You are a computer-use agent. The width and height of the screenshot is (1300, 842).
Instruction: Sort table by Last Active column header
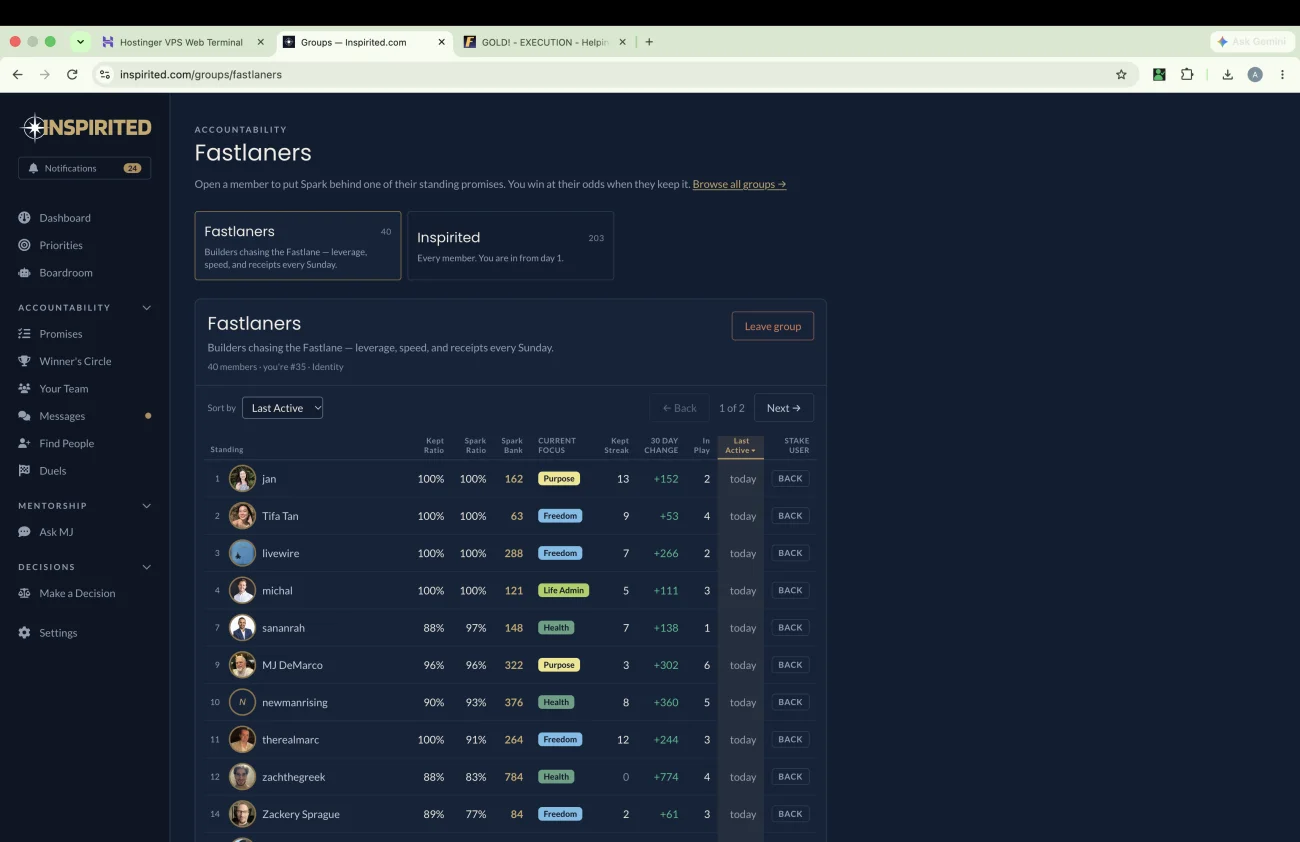click(x=741, y=446)
